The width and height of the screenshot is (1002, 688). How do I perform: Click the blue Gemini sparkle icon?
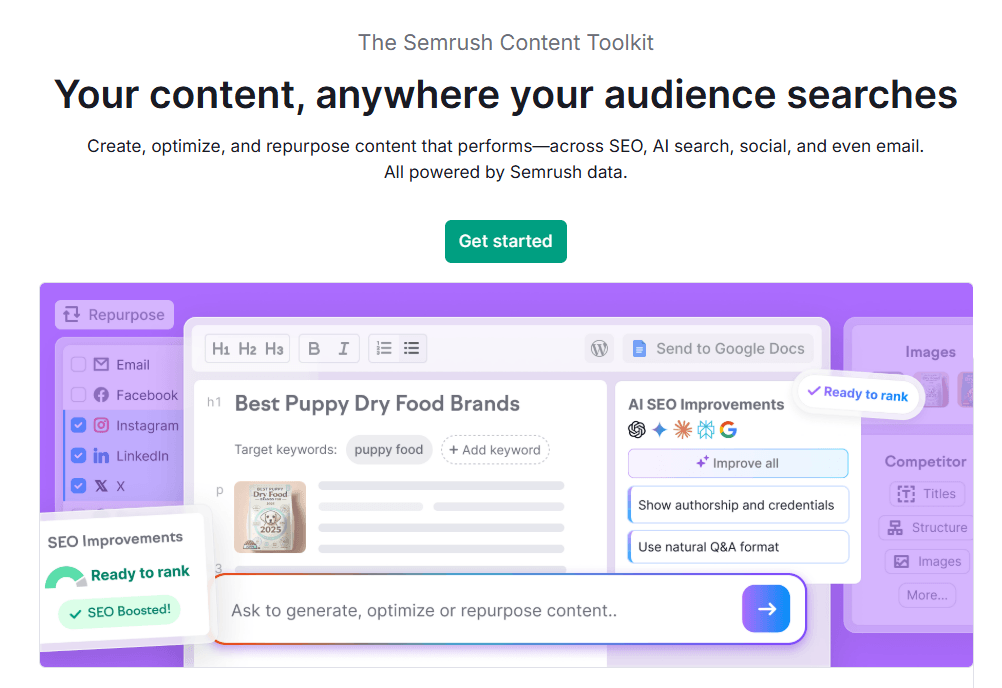click(x=659, y=430)
